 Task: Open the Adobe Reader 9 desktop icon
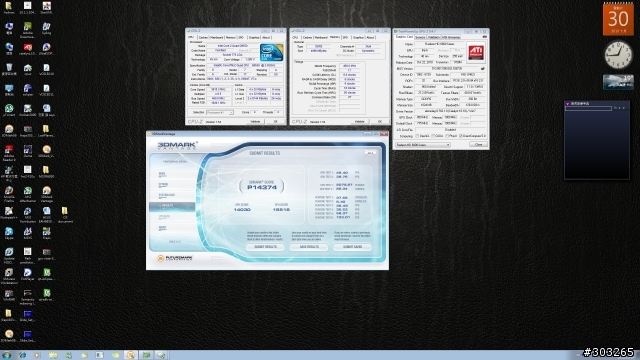tap(9, 153)
